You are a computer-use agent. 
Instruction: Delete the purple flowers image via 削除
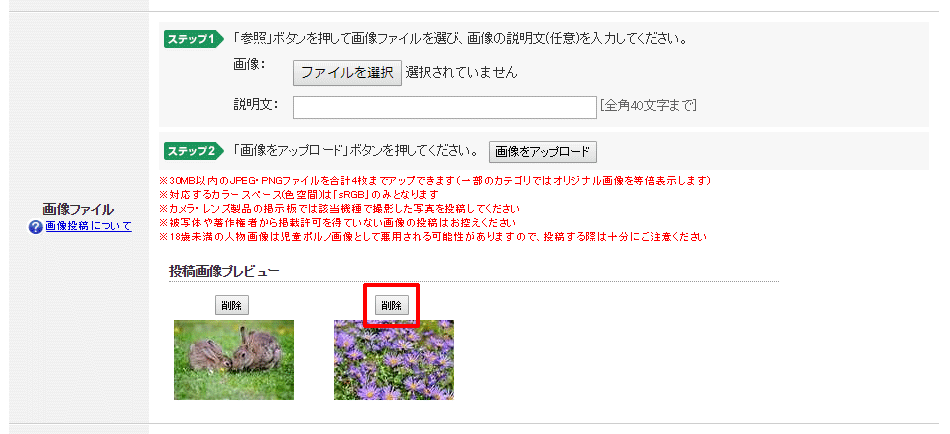tap(392, 305)
